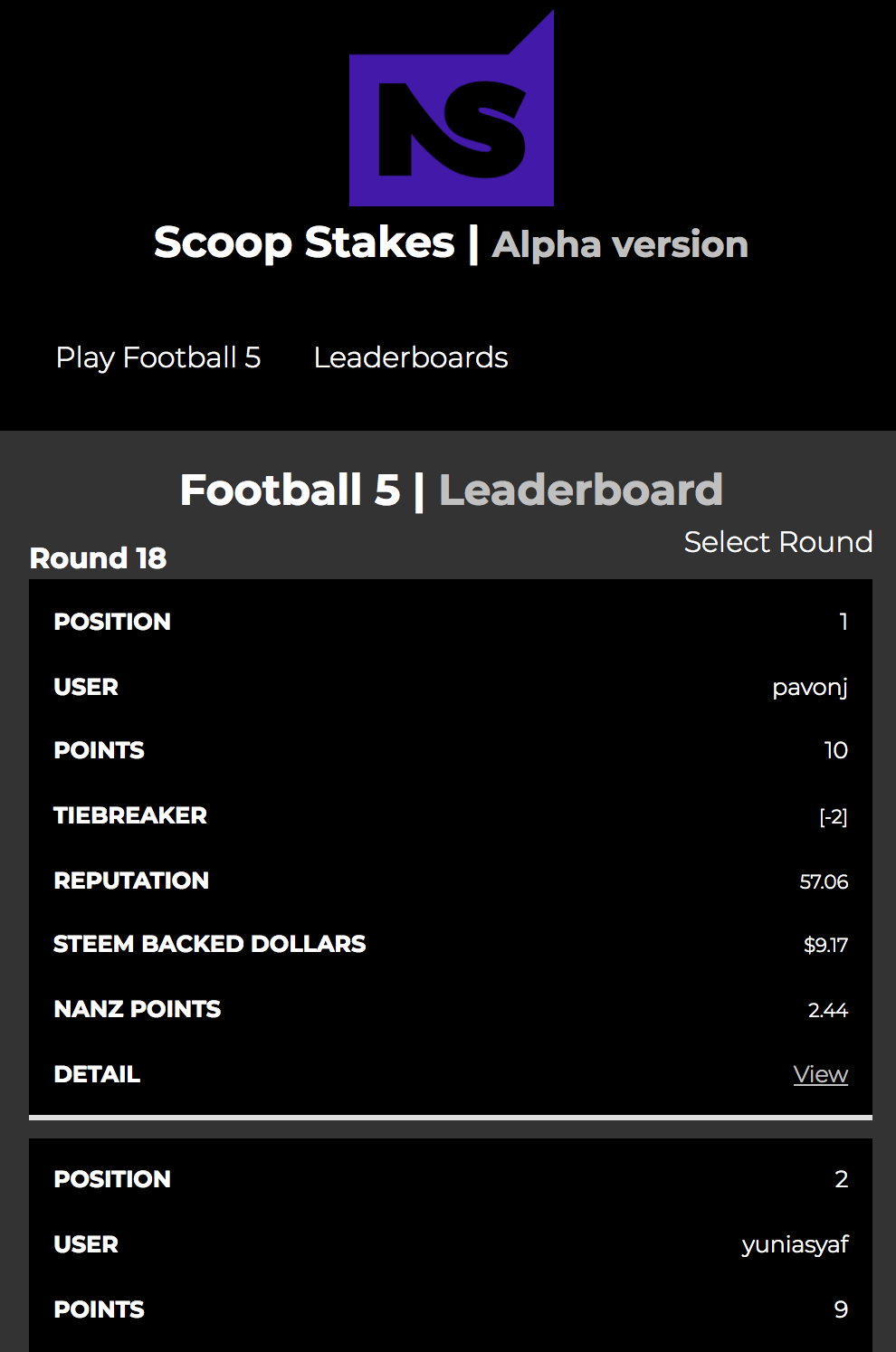
Task: Click the $9.17 Steem Backed Dollars value
Action: tap(826, 945)
